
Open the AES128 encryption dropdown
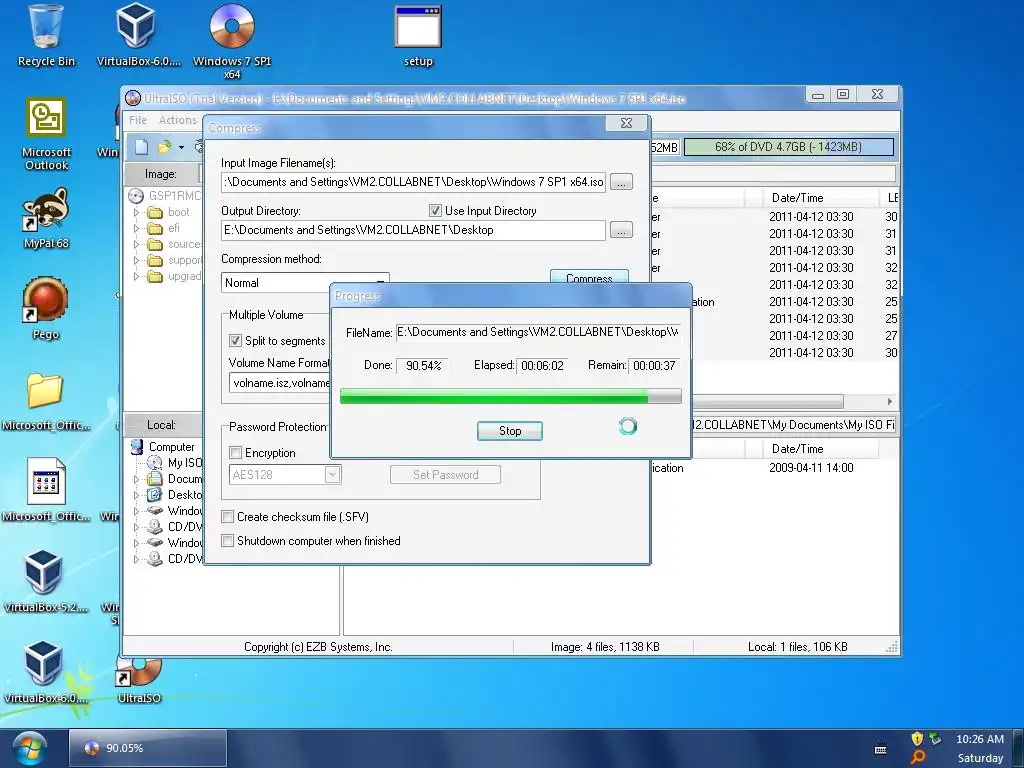(285, 475)
